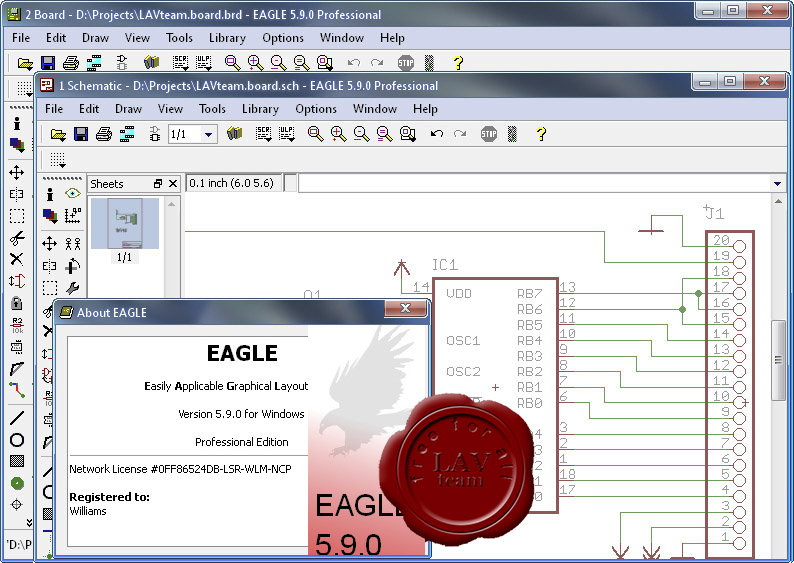Click Go traffic light icon in Schematic toolbar
This screenshot has width=794, height=563.
coord(512,134)
